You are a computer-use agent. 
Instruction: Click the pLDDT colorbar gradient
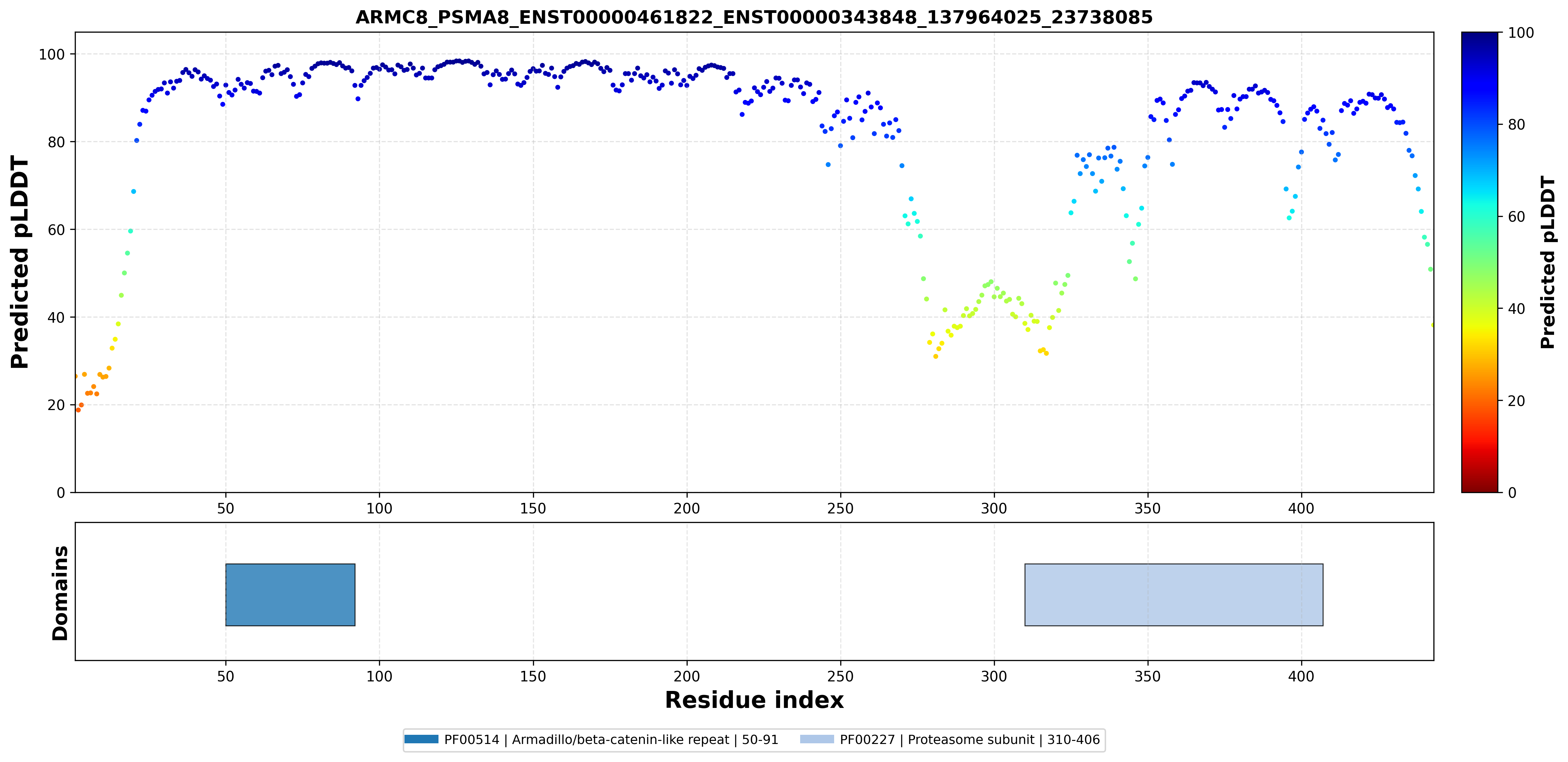point(1480,262)
